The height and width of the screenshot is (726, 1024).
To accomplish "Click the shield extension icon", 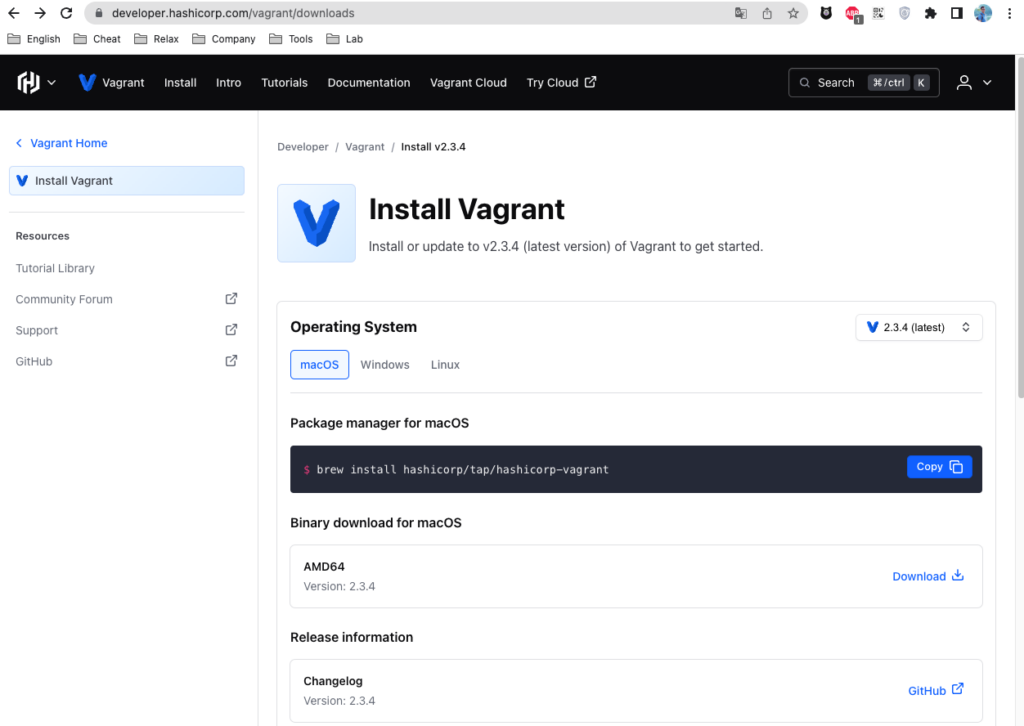I will pyautogui.click(x=904, y=13).
